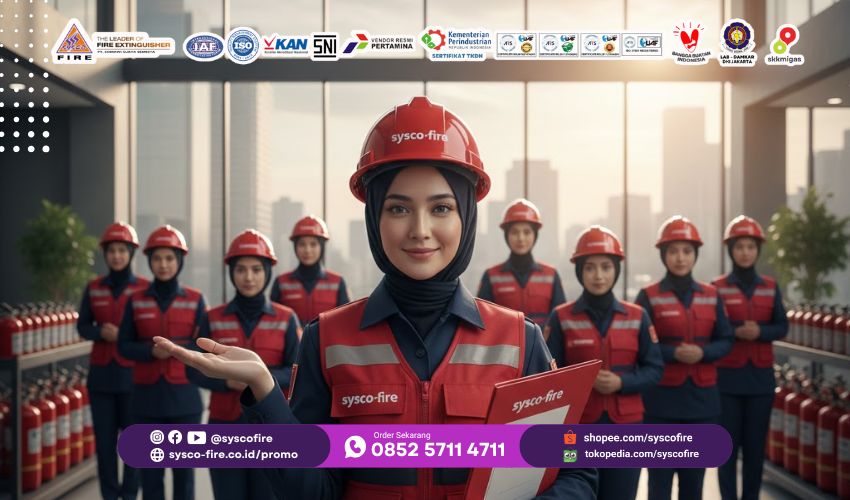This screenshot has width=850, height=500.
Task: Click the Sertifikat TKDN caption
Action: [456, 56]
